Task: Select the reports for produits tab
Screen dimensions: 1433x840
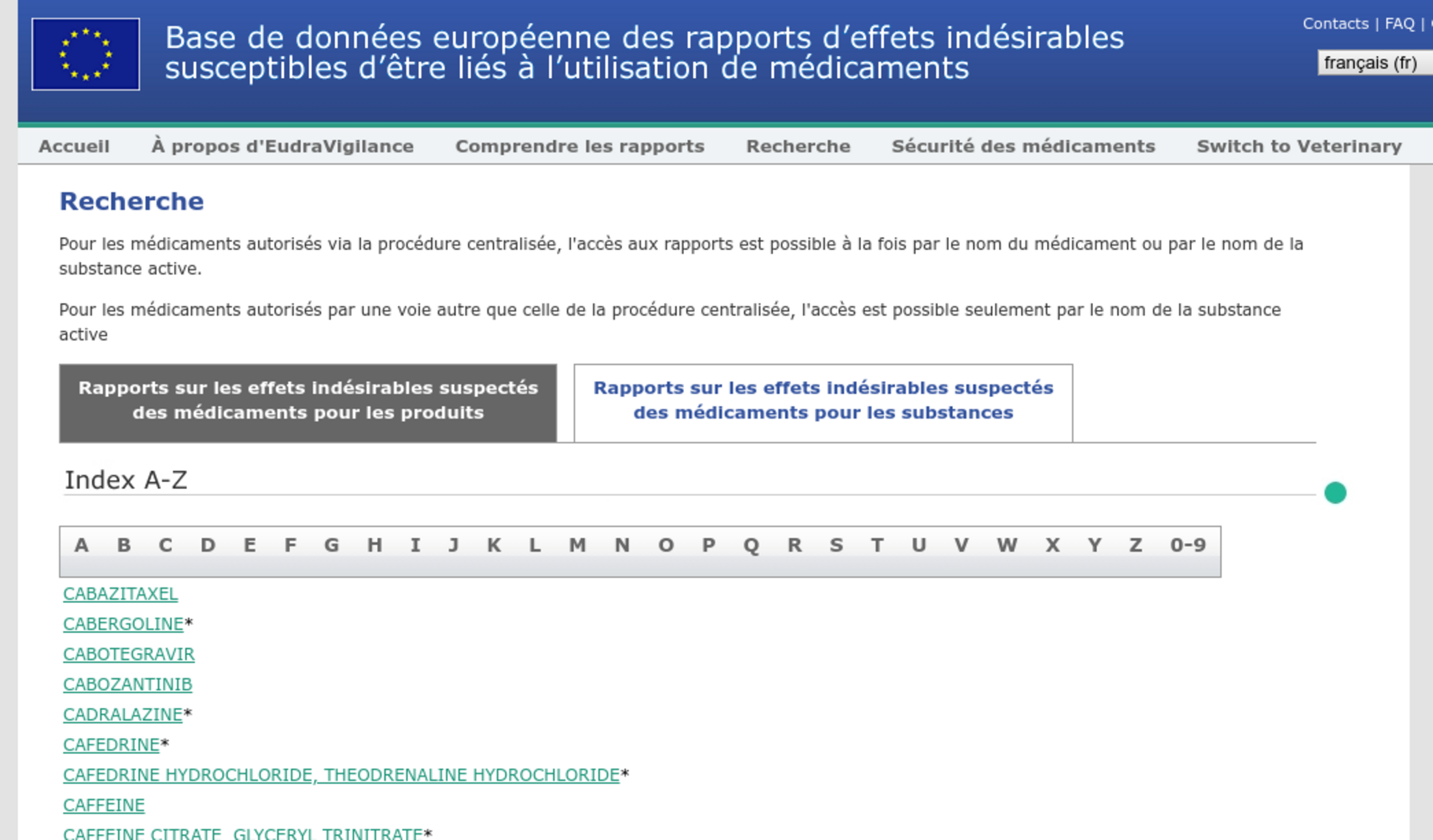Action: click(308, 403)
